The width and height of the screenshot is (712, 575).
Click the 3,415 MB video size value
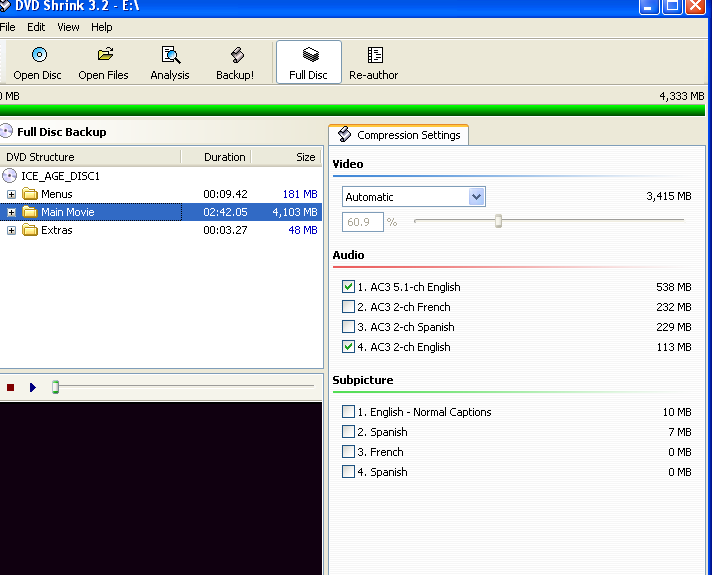coord(668,196)
